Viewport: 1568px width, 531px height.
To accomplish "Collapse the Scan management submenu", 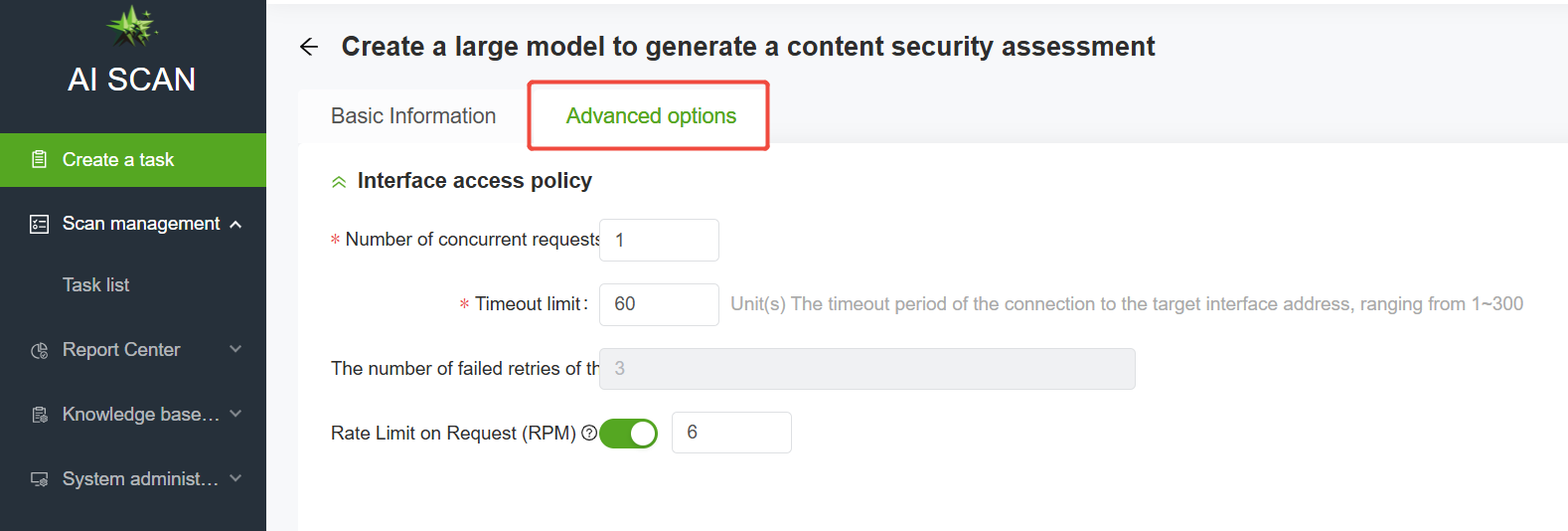I will (x=235, y=224).
